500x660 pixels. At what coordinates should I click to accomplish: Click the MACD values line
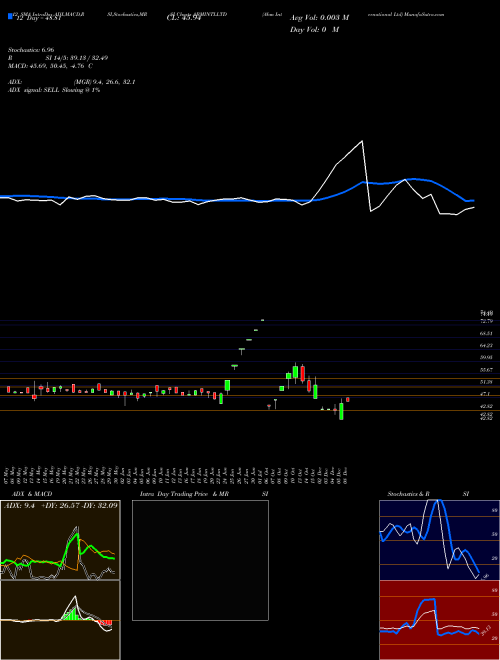pyautogui.click(x=51, y=66)
